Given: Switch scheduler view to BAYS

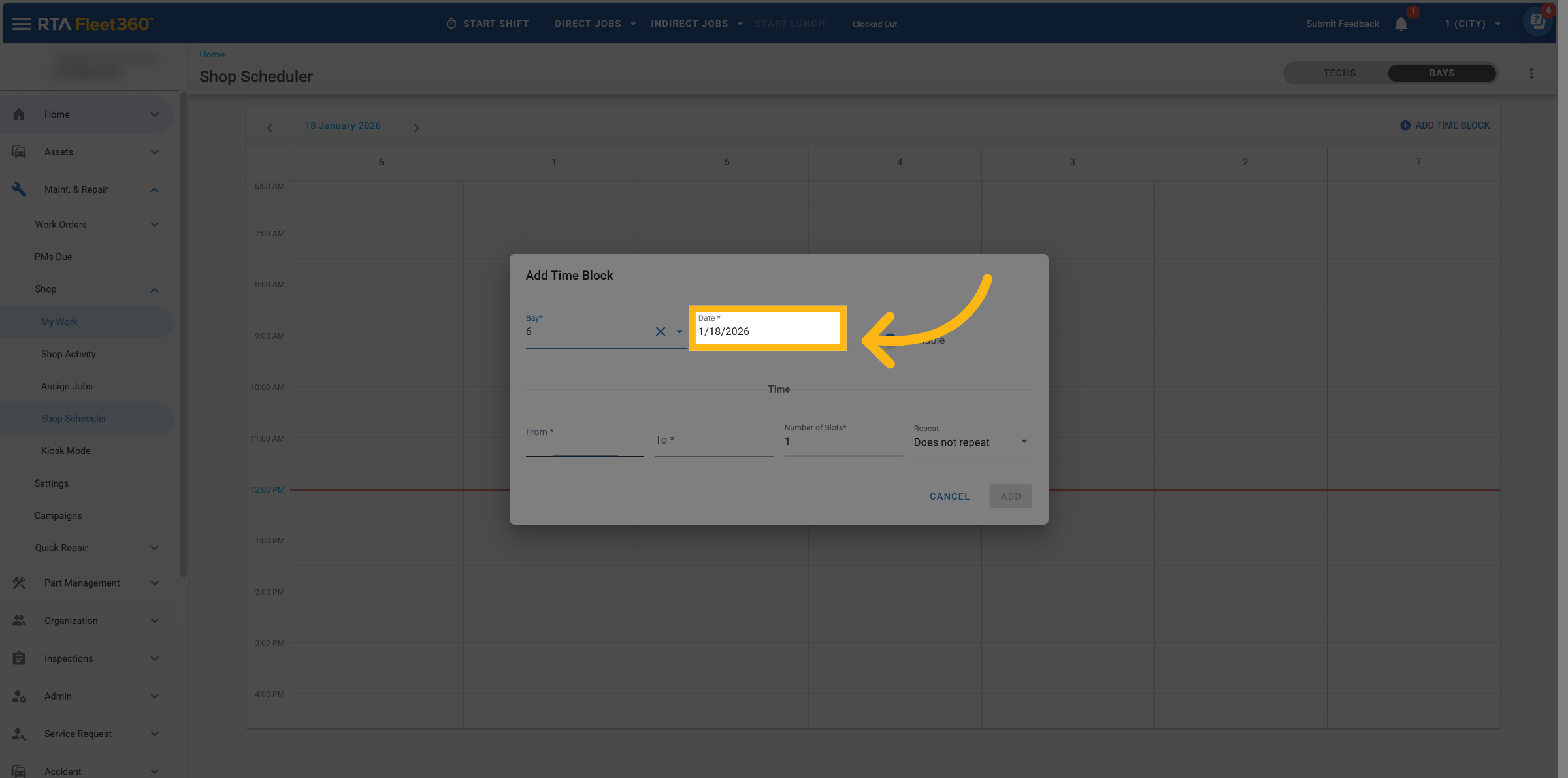Looking at the screenshot, I should 1441,73.
